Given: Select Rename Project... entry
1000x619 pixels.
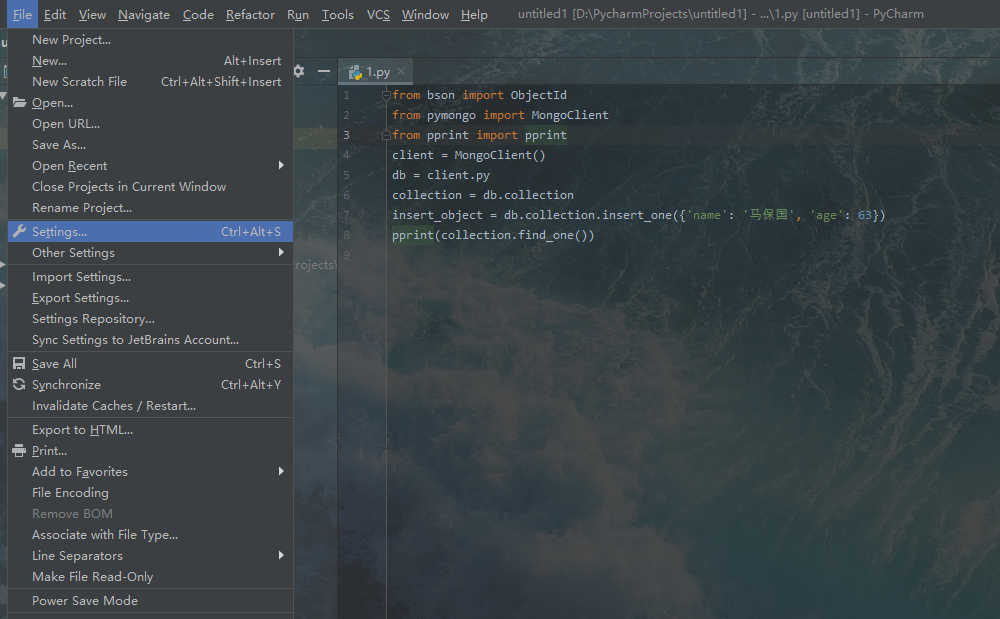Looking at the screenshot, I should coord(151,208).
